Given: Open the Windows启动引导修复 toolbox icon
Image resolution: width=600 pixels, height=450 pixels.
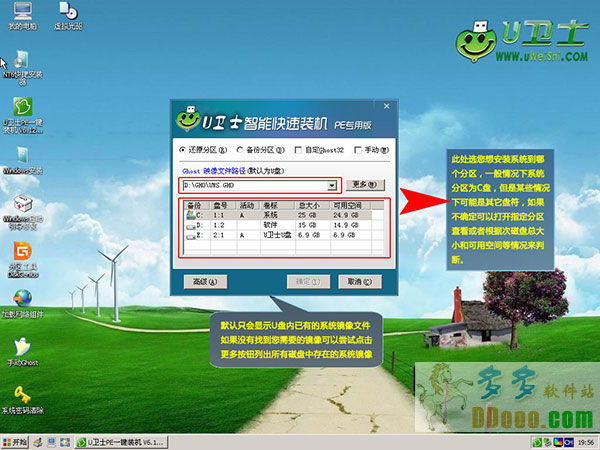Looking at the screenshot, I should click(x=23, y=212).
